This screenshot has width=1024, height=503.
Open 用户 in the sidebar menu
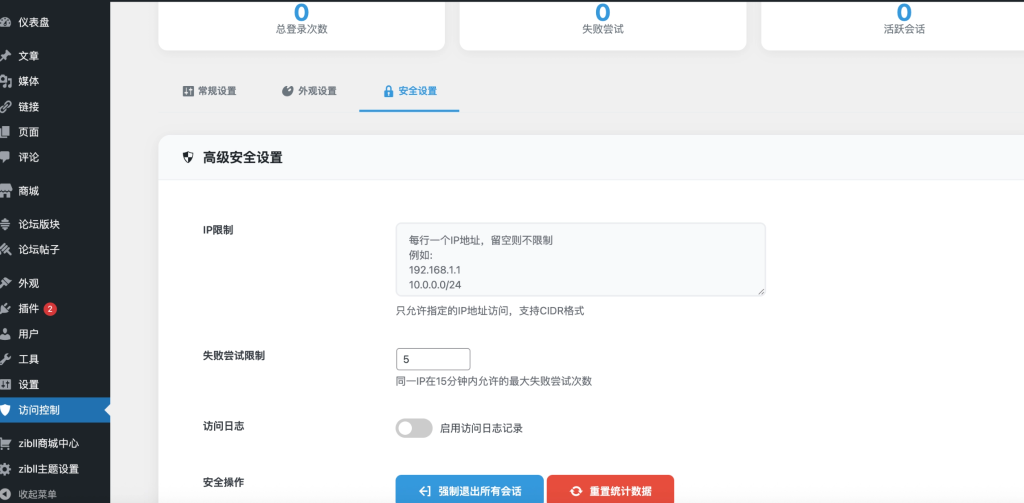[55, 334]
